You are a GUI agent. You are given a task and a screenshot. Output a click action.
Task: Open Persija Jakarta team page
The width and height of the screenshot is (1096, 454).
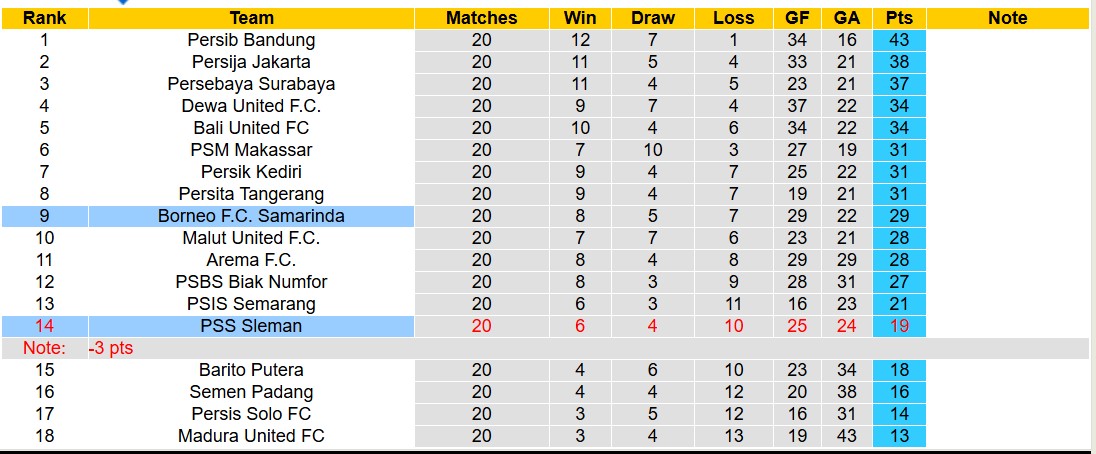251,62
